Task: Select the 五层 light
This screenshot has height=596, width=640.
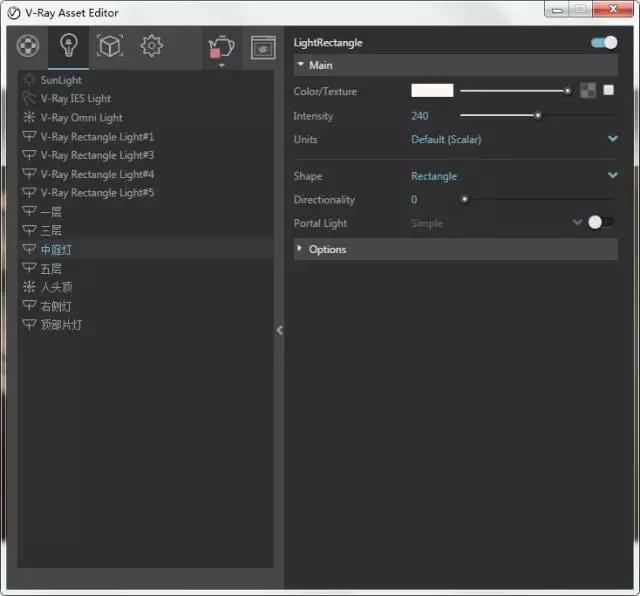Action: (x=51, y=269)
